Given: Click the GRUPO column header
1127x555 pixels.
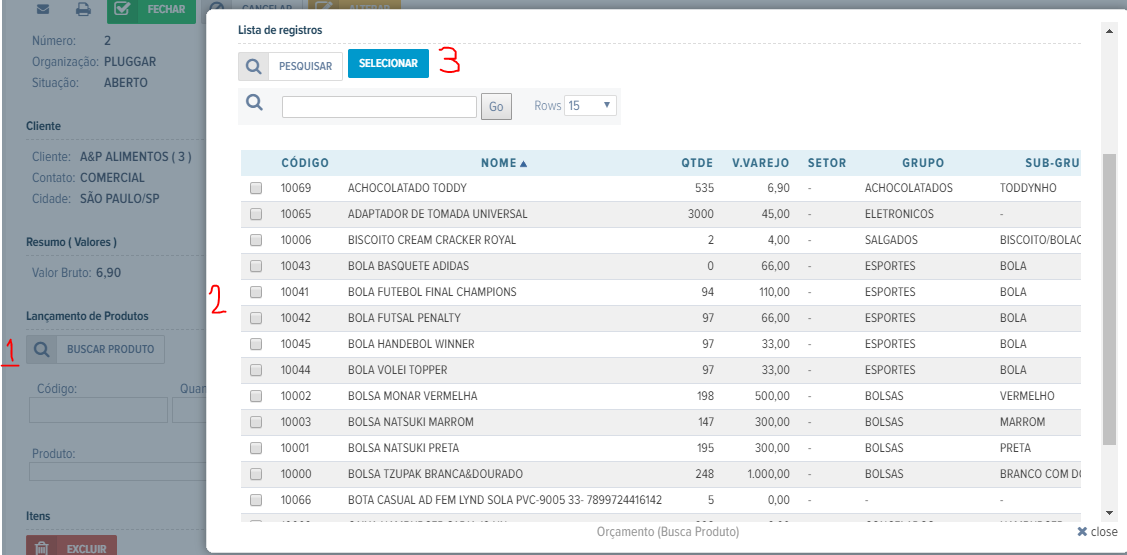Looking at the screenshot, I should click(x=923, y=163).
